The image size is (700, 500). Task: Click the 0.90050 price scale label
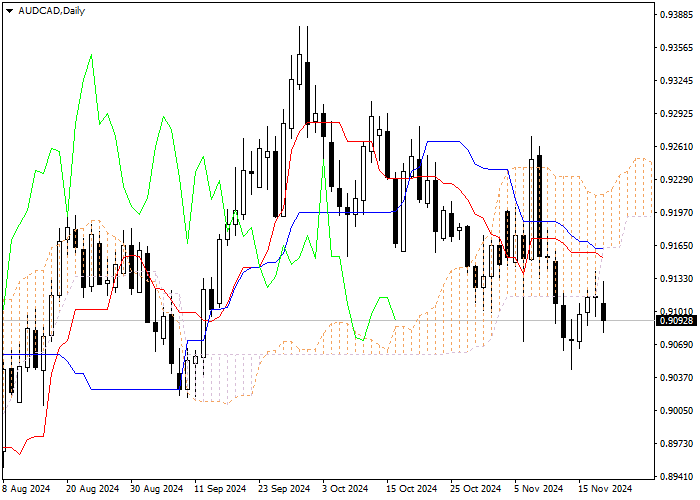(x=676, y=411)
